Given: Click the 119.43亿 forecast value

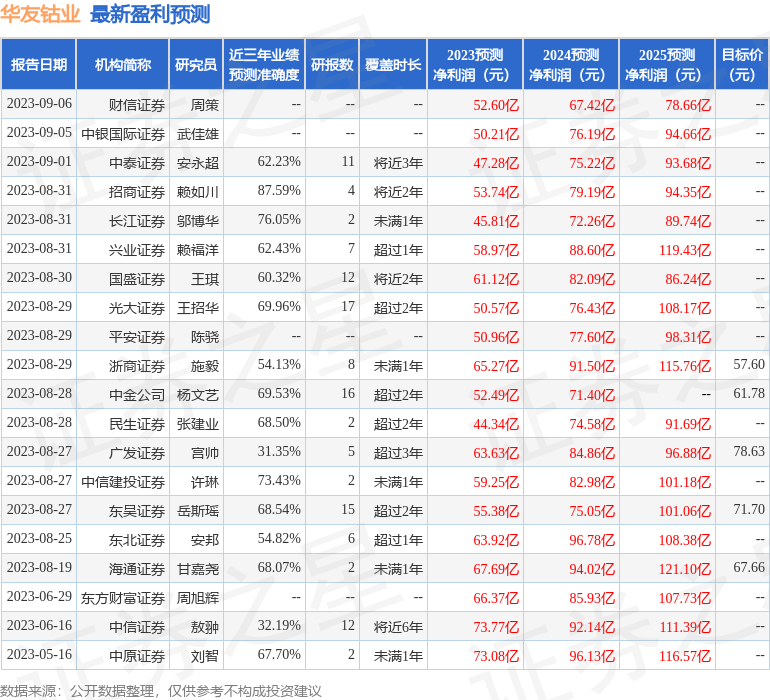Looking at the screenshot, I should tap(685, 250).
